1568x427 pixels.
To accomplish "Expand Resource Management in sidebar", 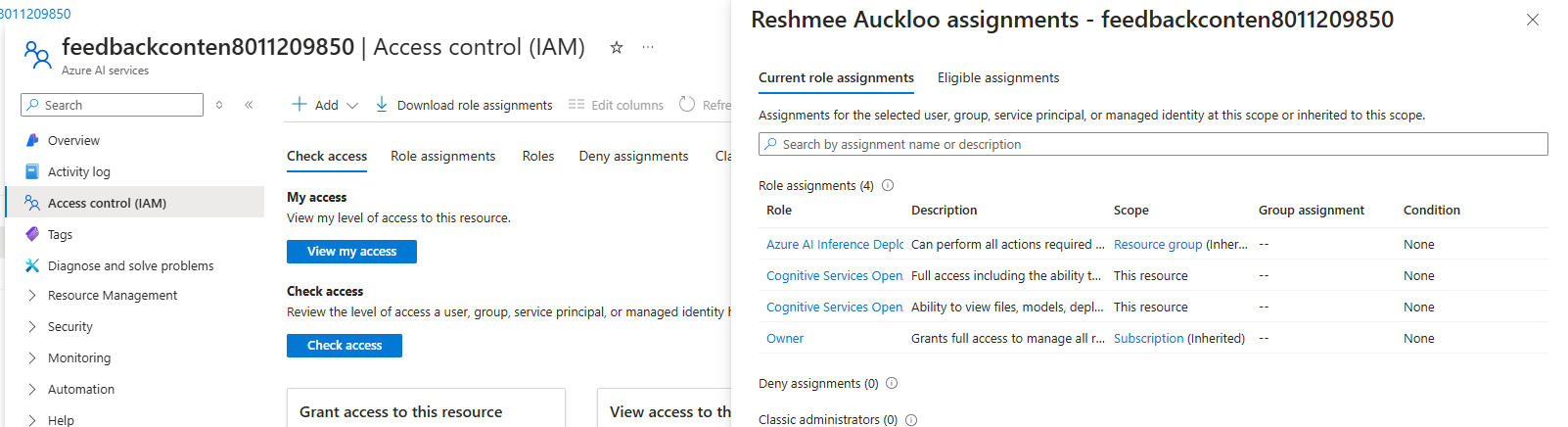I will [32, 295].
